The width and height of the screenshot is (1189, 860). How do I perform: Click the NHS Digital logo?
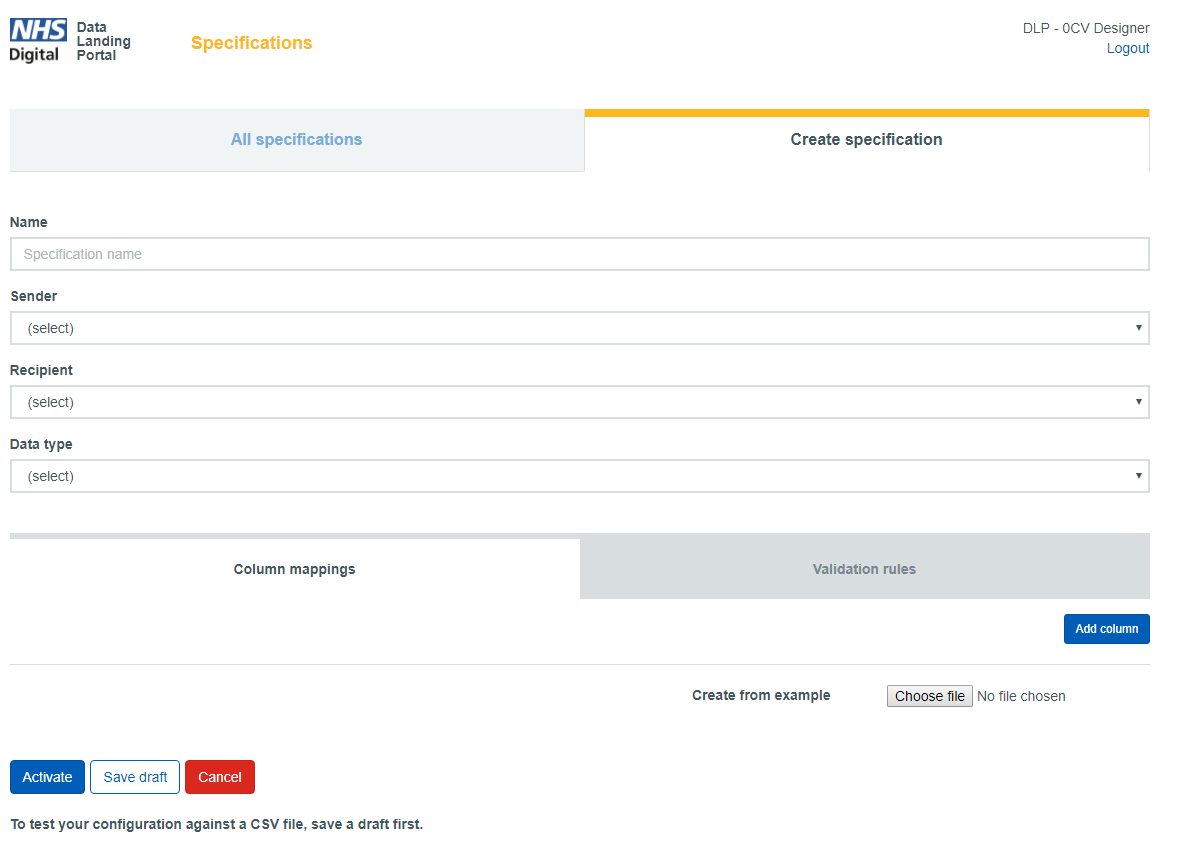[x=38, y=40]
